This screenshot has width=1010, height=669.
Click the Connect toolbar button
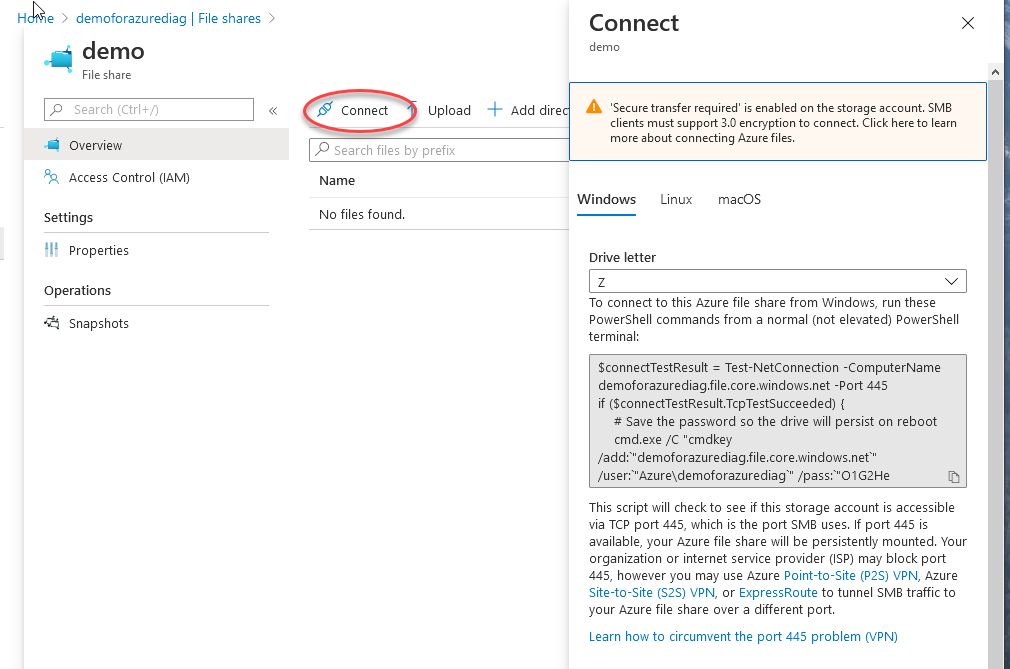pyautogui.click(x=353, y=110)
